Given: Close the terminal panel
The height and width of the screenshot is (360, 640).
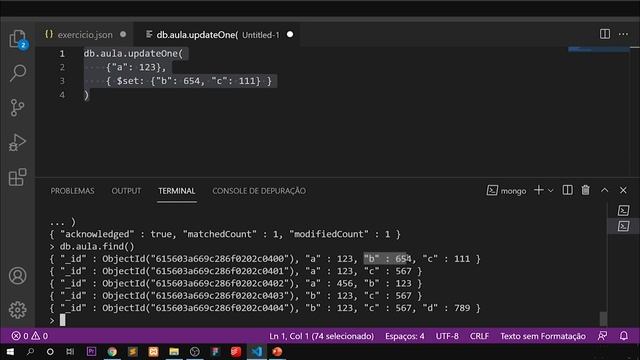Looking at the screenshot, I should click(623, 190).
